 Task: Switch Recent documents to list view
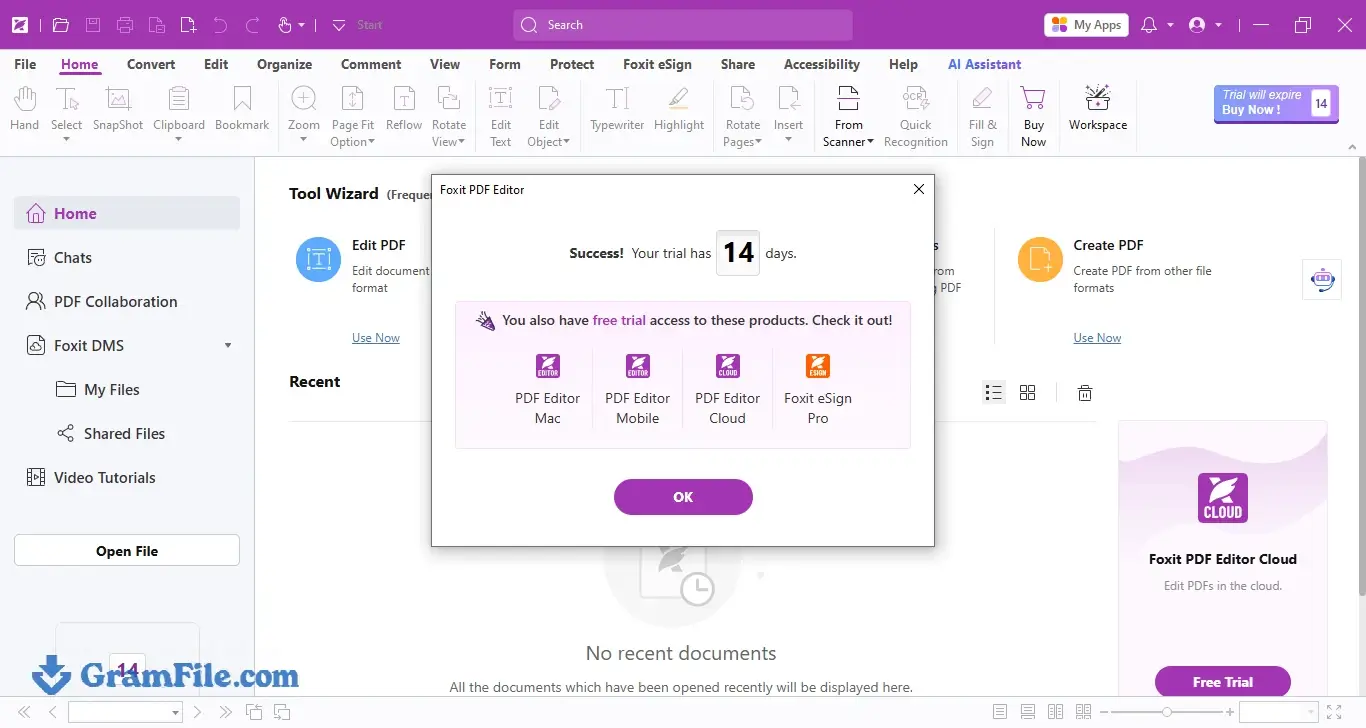coord(993,393)
